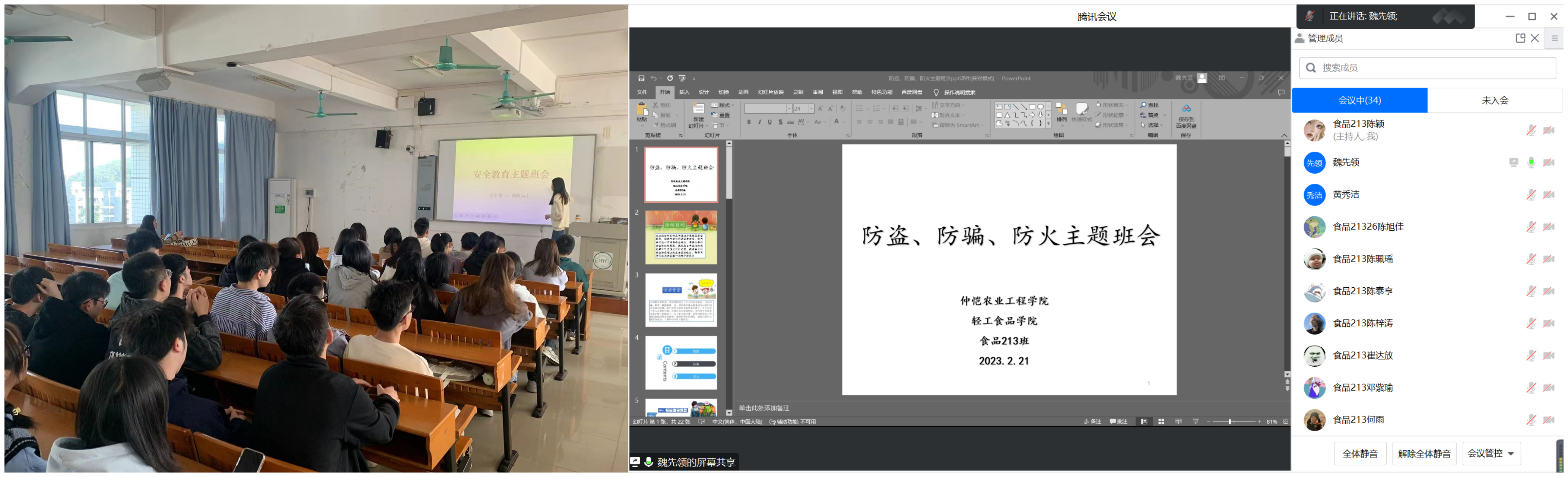The width and height of the screenshot is (1568, 477).
Task: Expand the font size 24 dropdown
Action: [x=812, y=108]
